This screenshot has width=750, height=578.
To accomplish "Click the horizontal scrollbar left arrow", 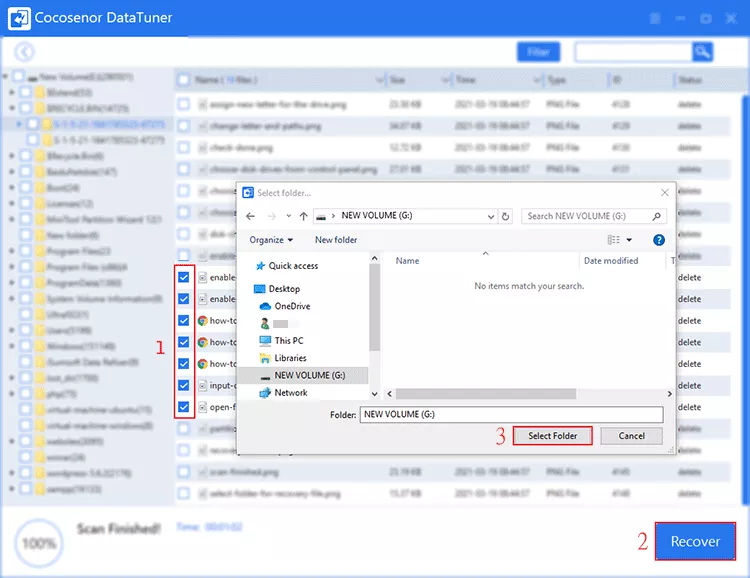I will (389, 394).
